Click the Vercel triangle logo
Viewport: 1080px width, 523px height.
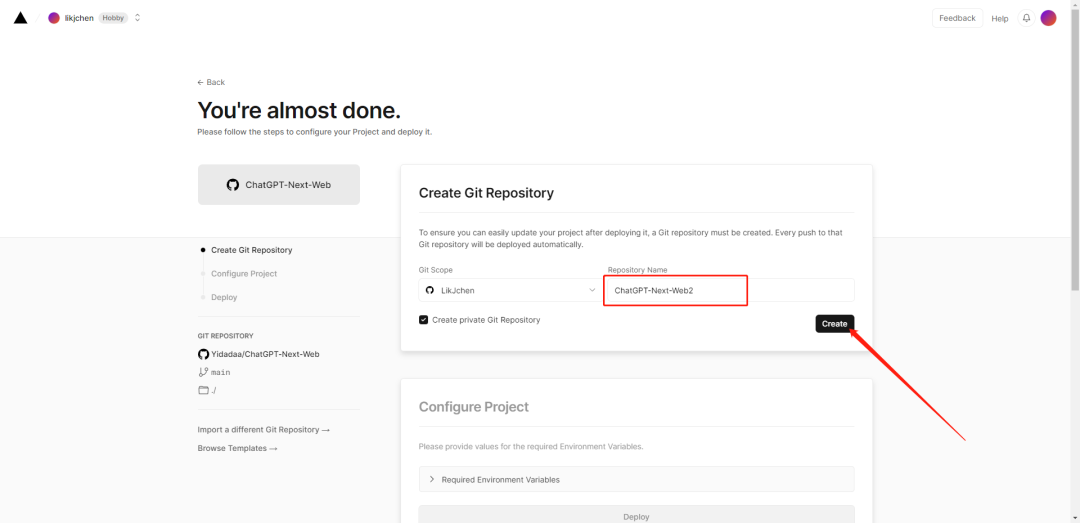[x=20, y=18]
